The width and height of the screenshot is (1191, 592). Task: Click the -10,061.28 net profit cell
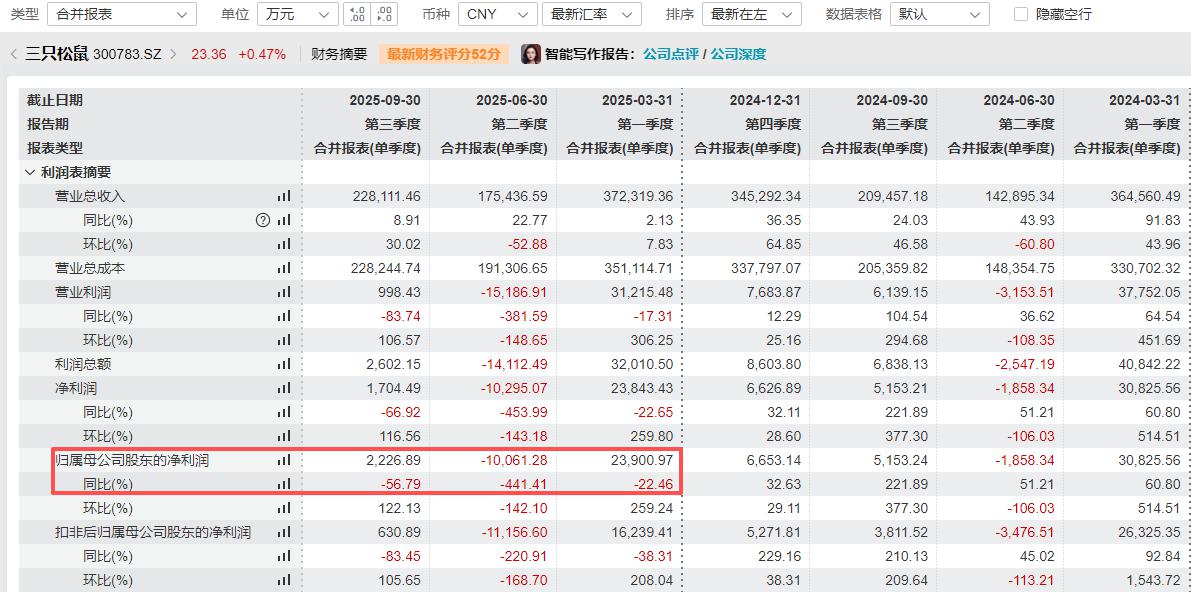click(513, 460)
